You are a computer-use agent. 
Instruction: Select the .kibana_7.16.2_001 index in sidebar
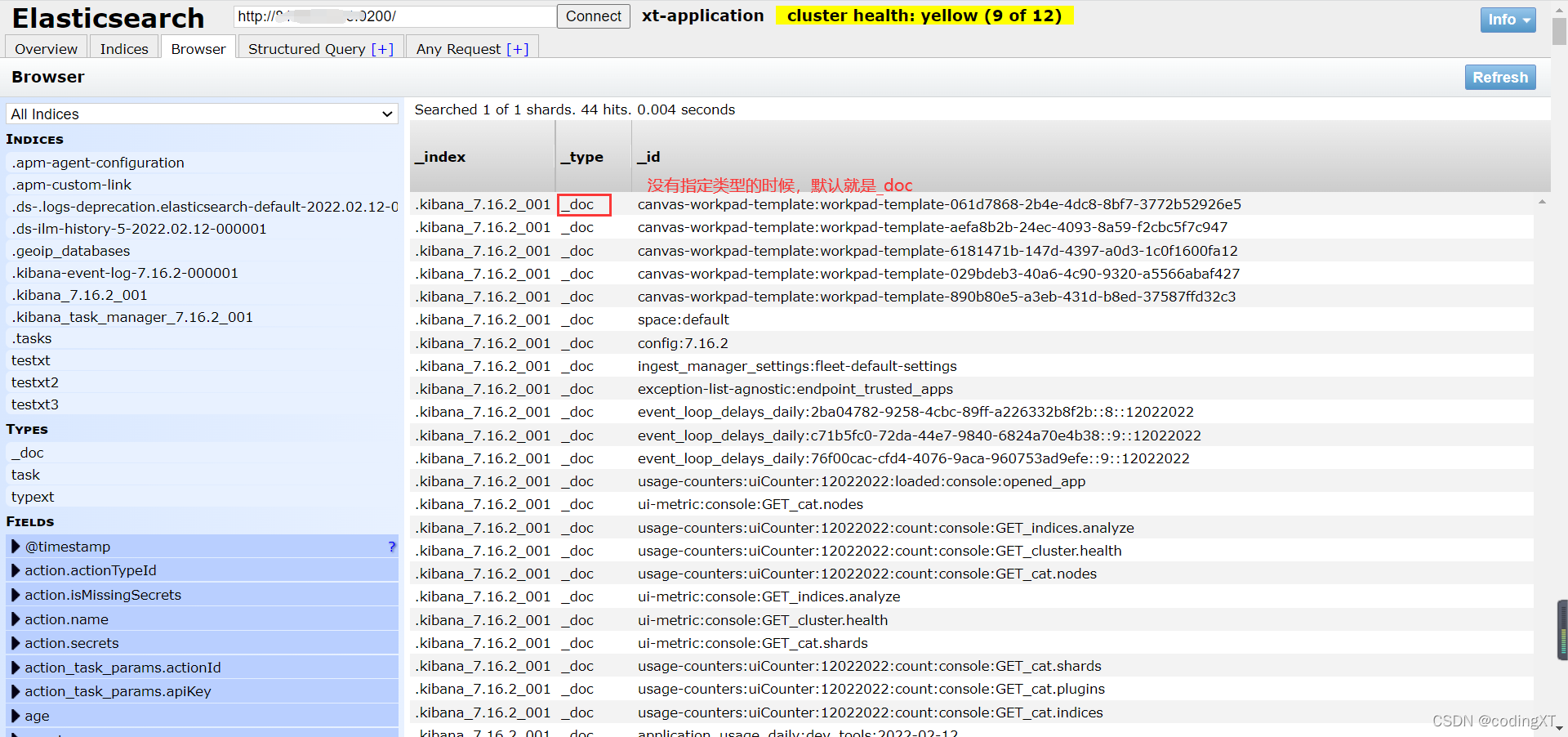(x=202, y=295)
